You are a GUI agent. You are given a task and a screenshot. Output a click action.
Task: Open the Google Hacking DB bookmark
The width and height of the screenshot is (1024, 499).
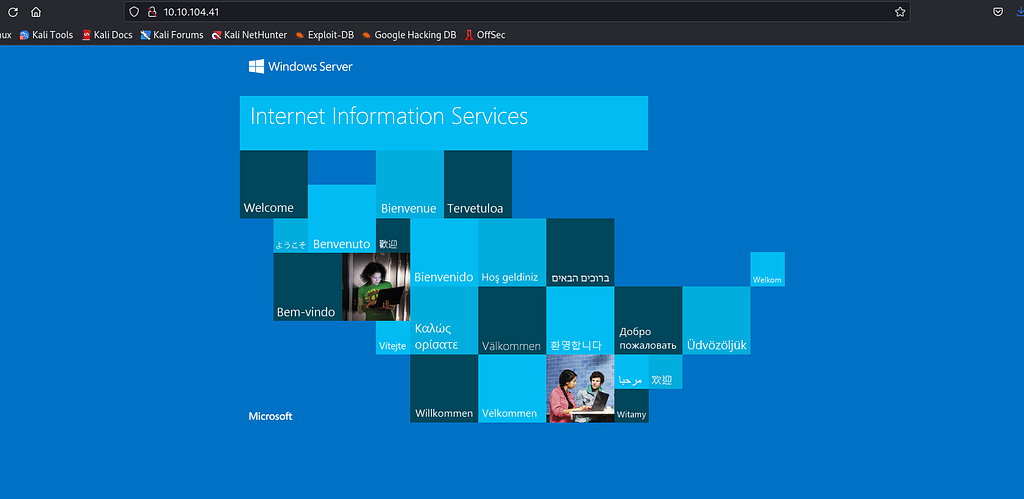[x=409, y=35]
